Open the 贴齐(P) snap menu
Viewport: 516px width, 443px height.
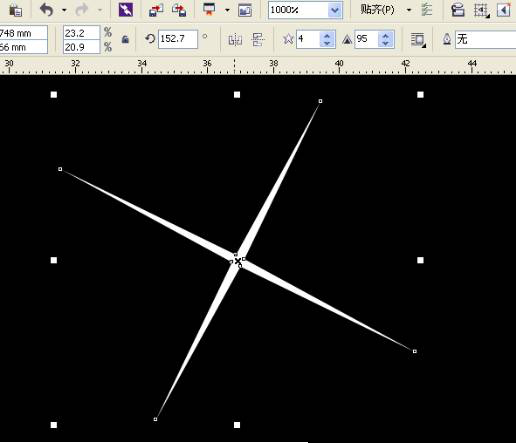pos(377,10)
